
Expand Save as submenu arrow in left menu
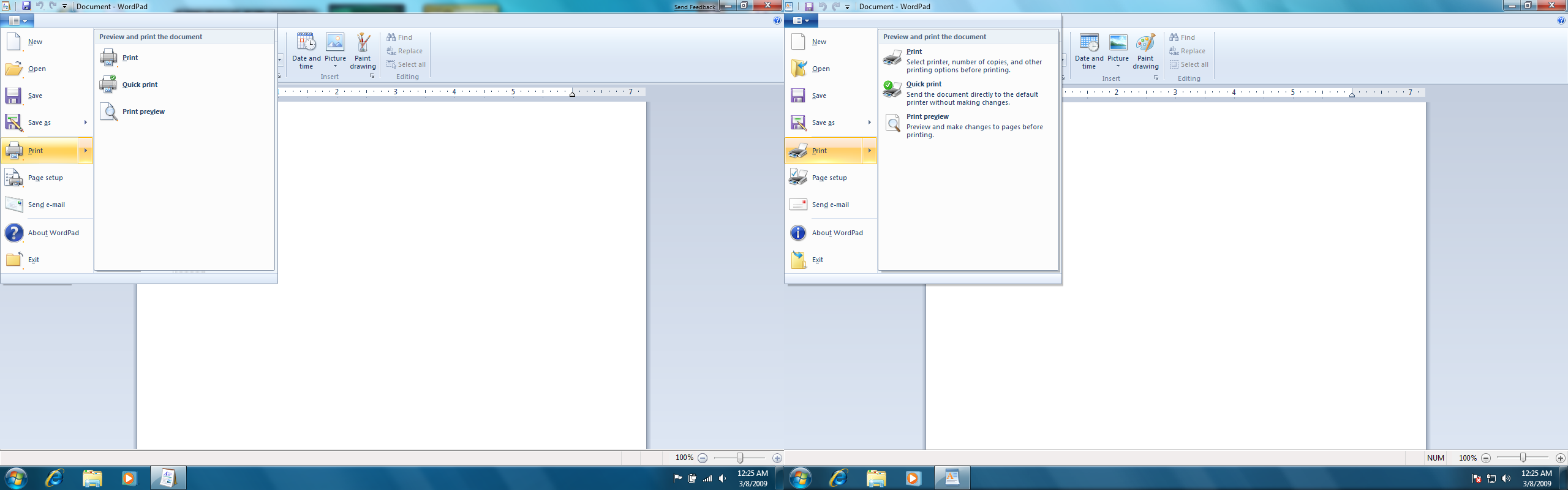(86, 123)
